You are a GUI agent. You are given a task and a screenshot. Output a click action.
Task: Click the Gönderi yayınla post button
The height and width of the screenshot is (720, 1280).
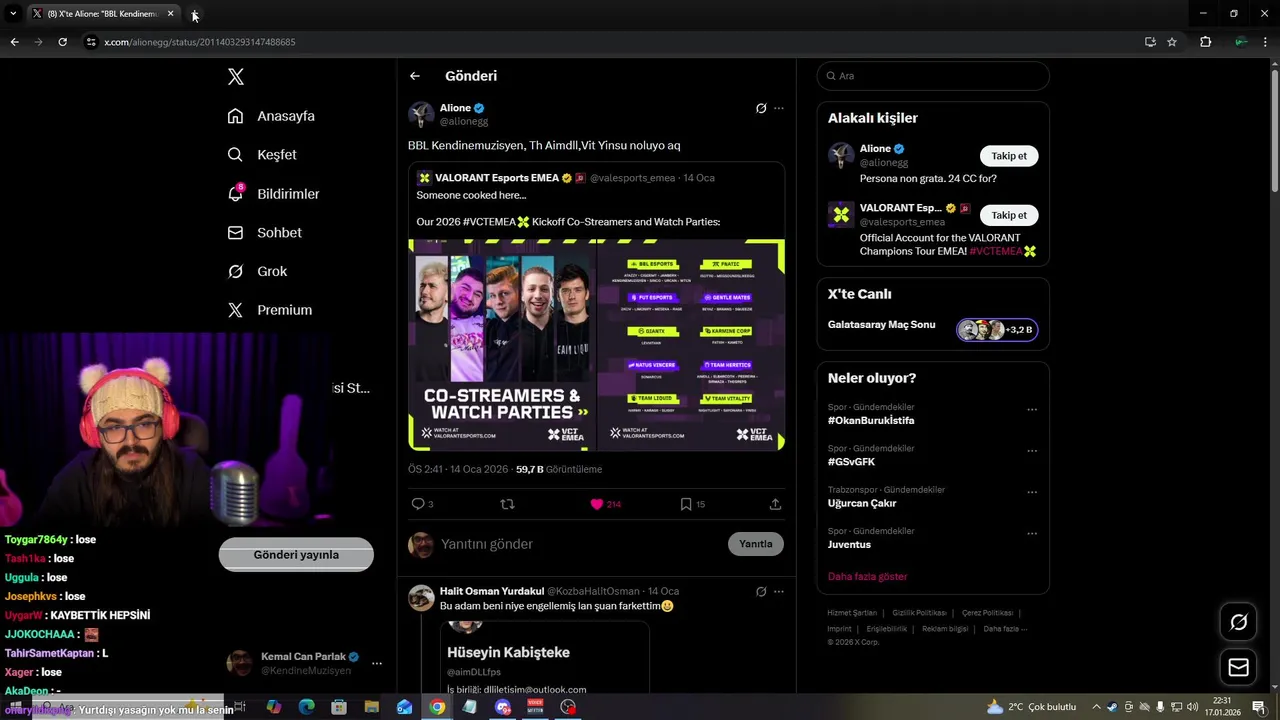[x=296, y=555]
